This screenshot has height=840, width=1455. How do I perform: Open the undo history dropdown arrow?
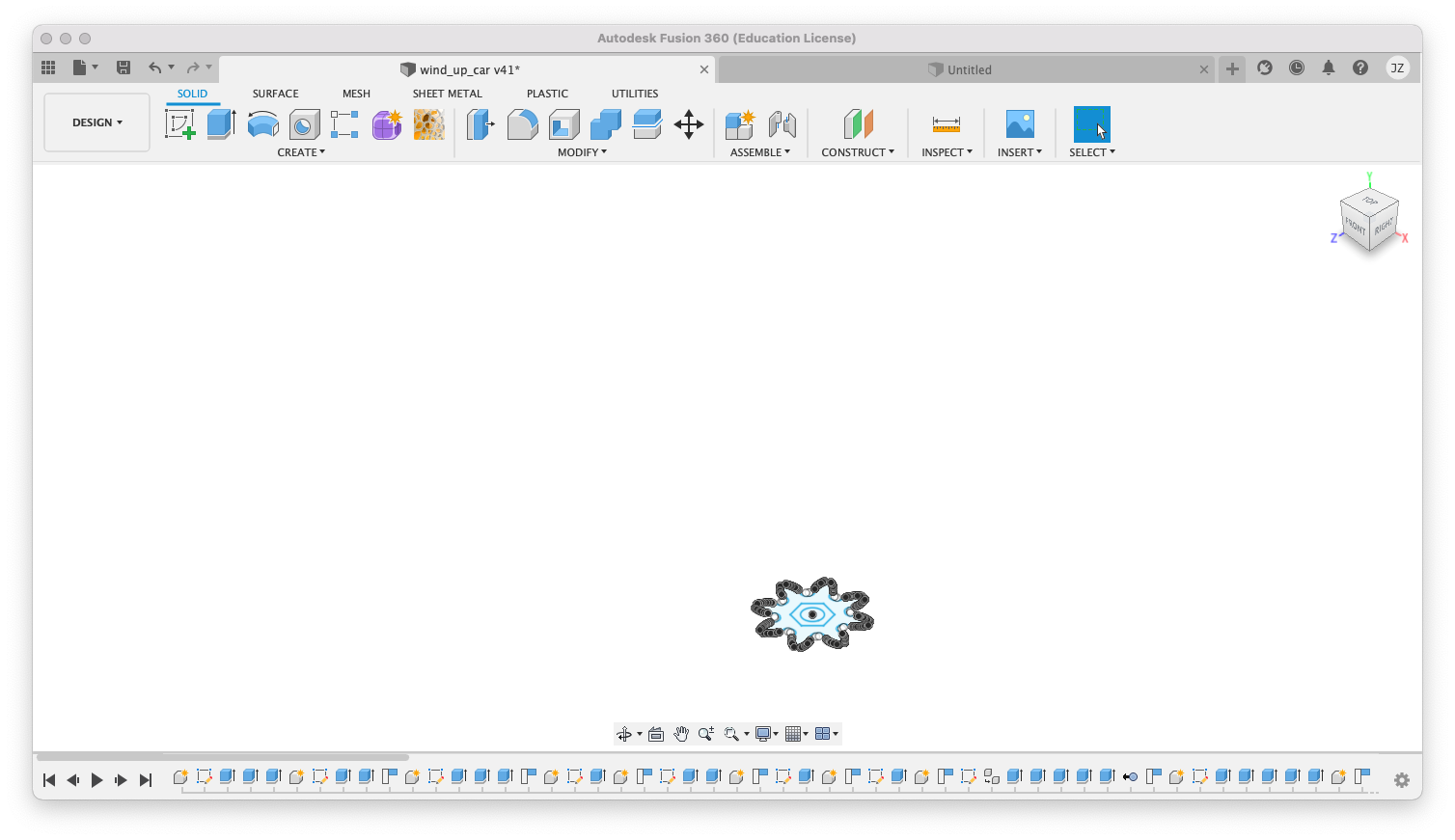[171, 68]
